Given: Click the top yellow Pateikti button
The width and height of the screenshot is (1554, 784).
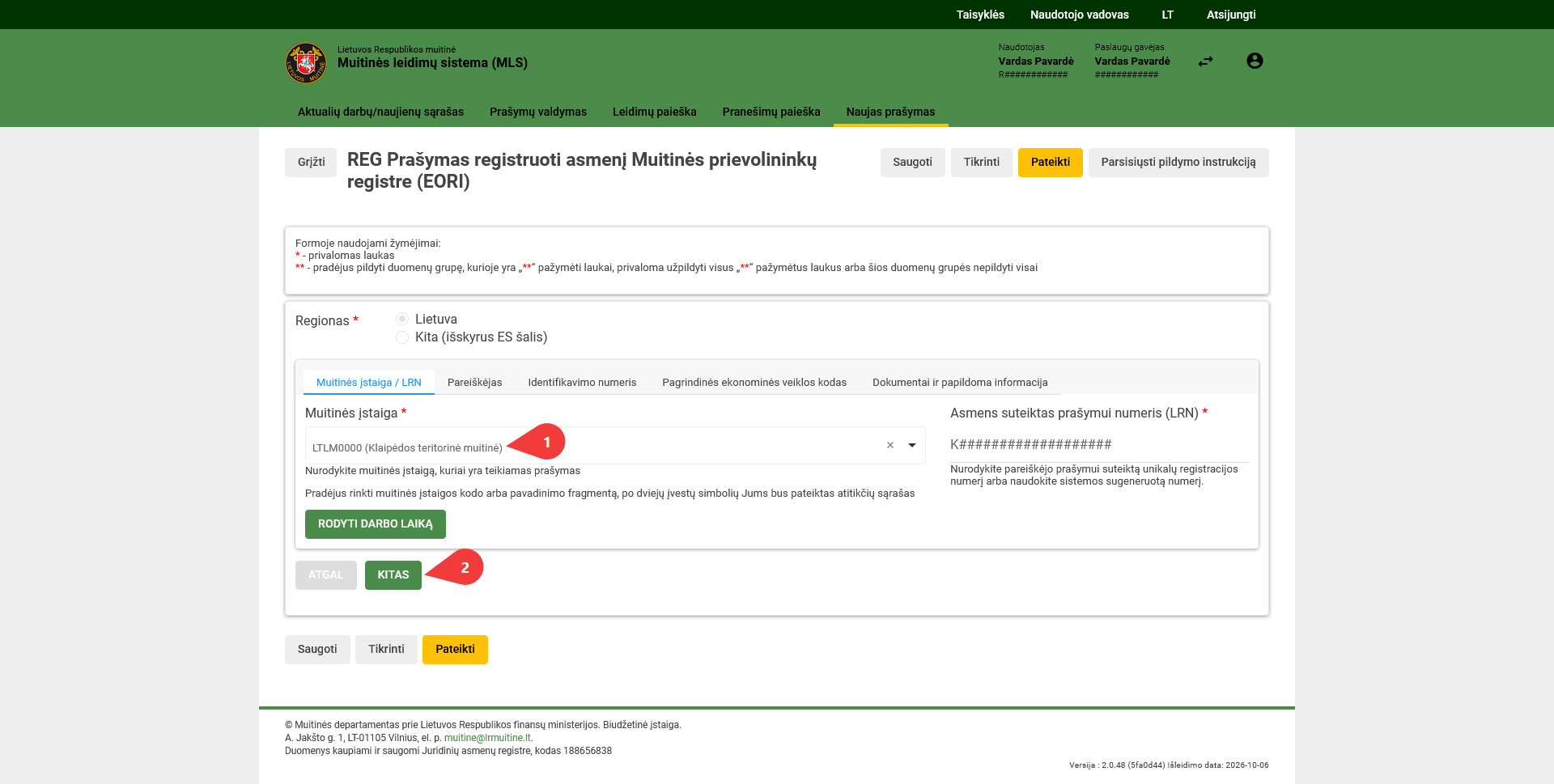Looking at the screenshot, I should pos(1050,162).
